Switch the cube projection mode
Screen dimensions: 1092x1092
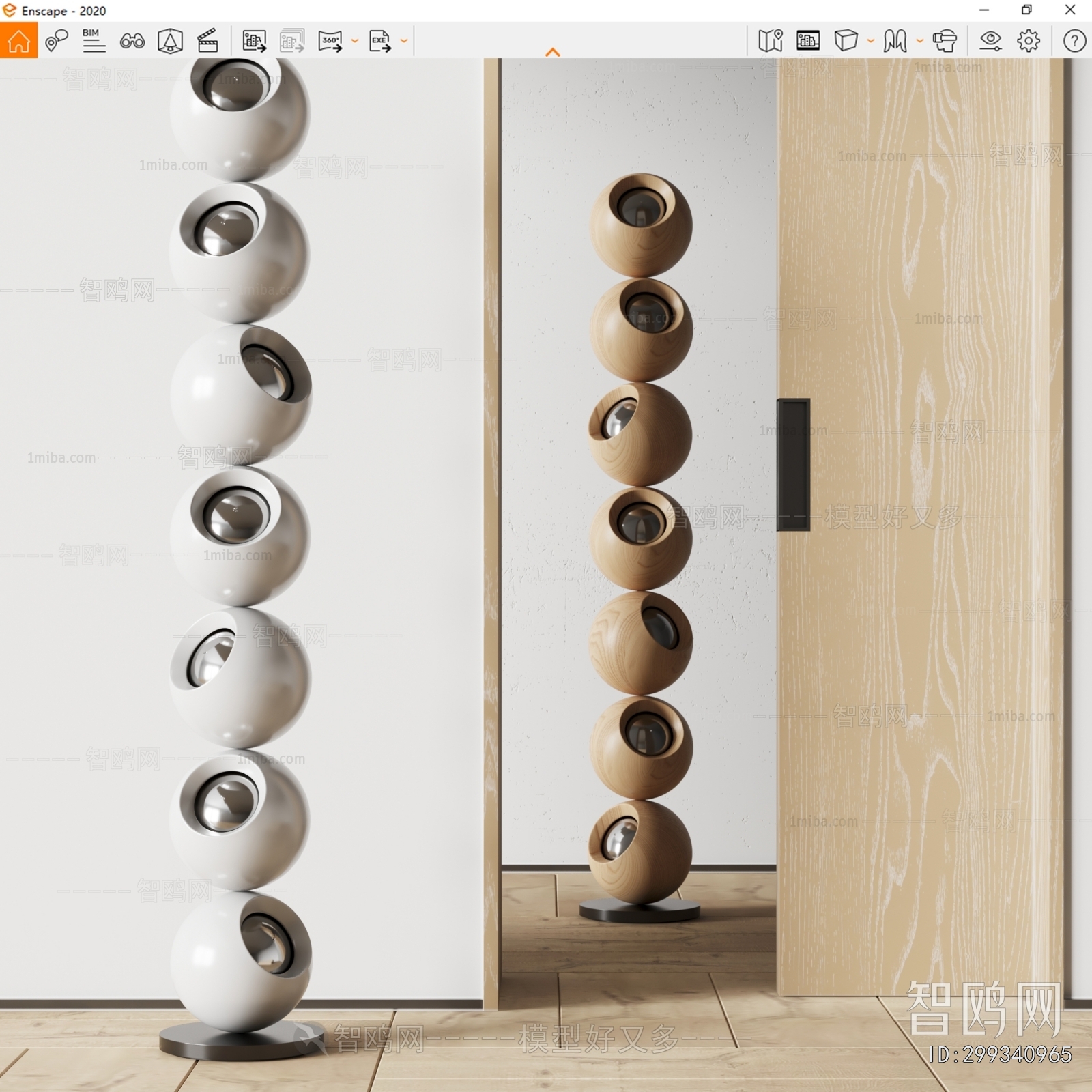point(846,40)
